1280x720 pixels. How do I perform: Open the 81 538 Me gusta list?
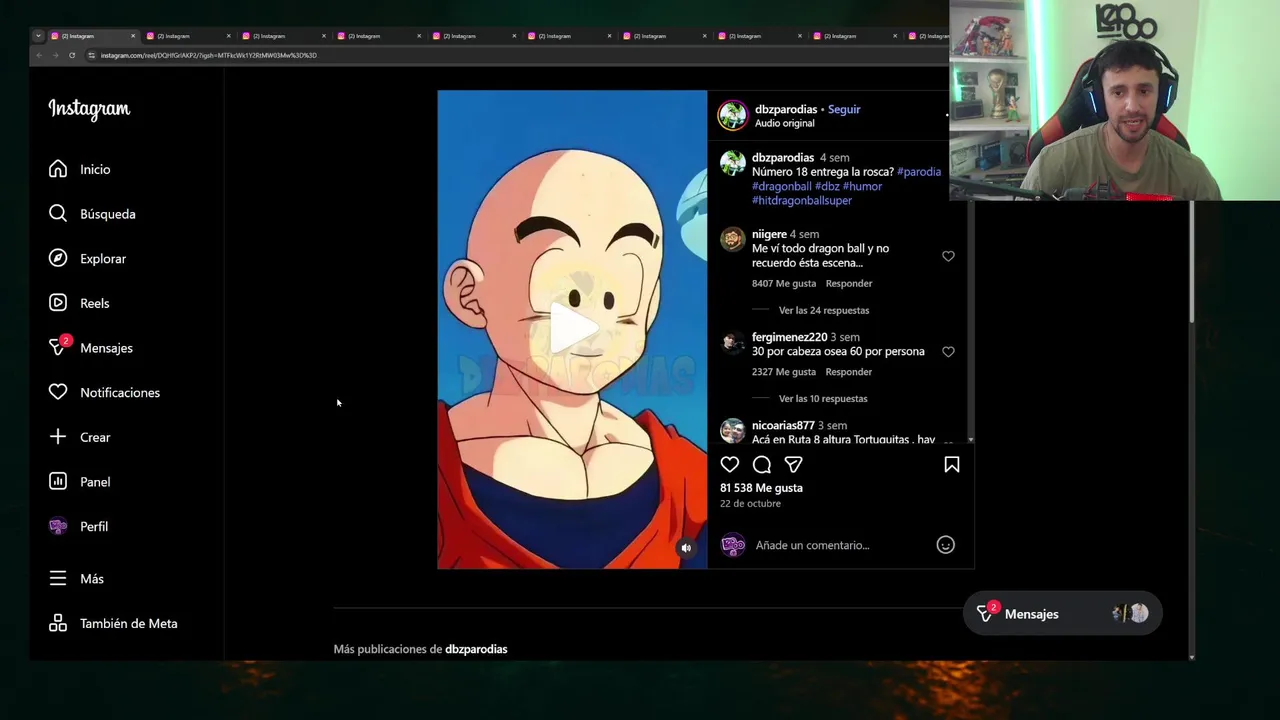click(761, 488)
